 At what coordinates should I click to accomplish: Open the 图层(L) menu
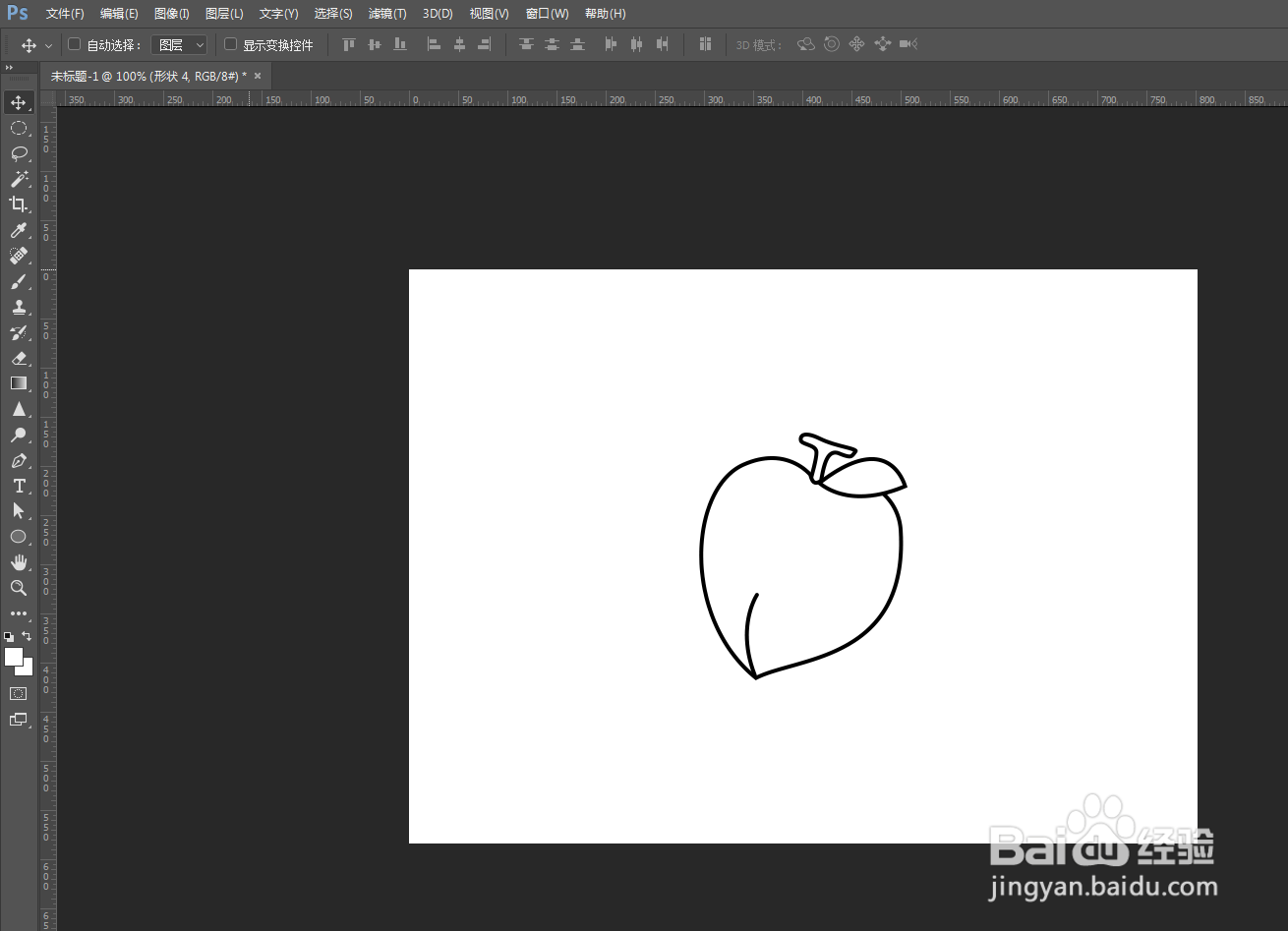coord(224,14)
